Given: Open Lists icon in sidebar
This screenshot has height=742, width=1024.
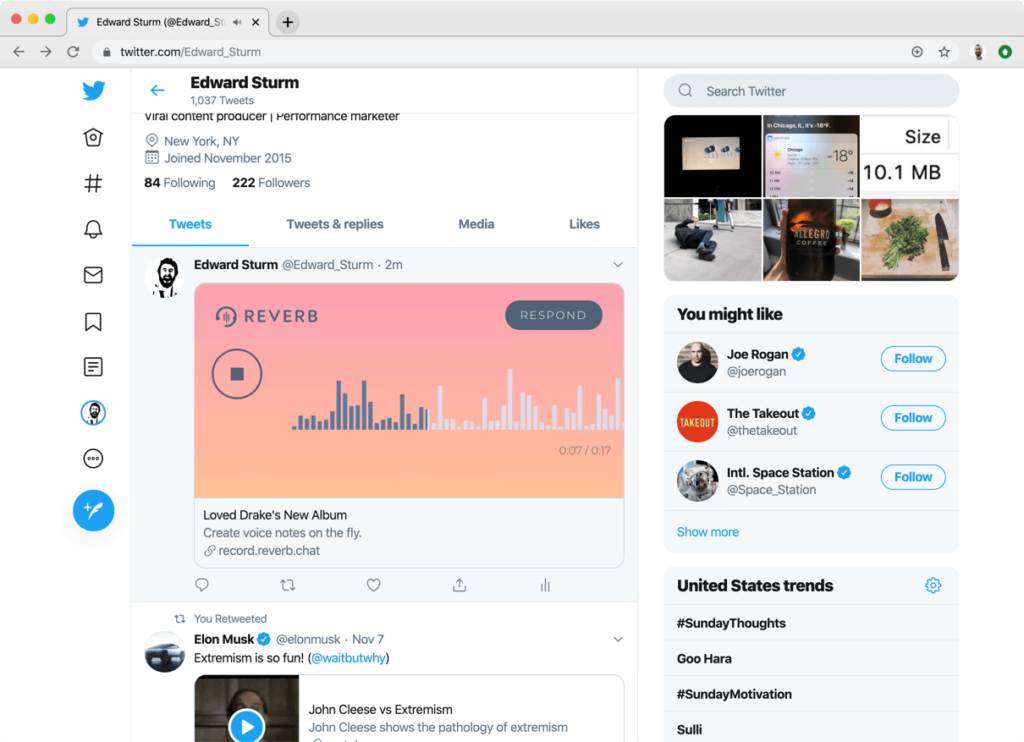Looking at the screenshot, I should [x=93, y=367].
